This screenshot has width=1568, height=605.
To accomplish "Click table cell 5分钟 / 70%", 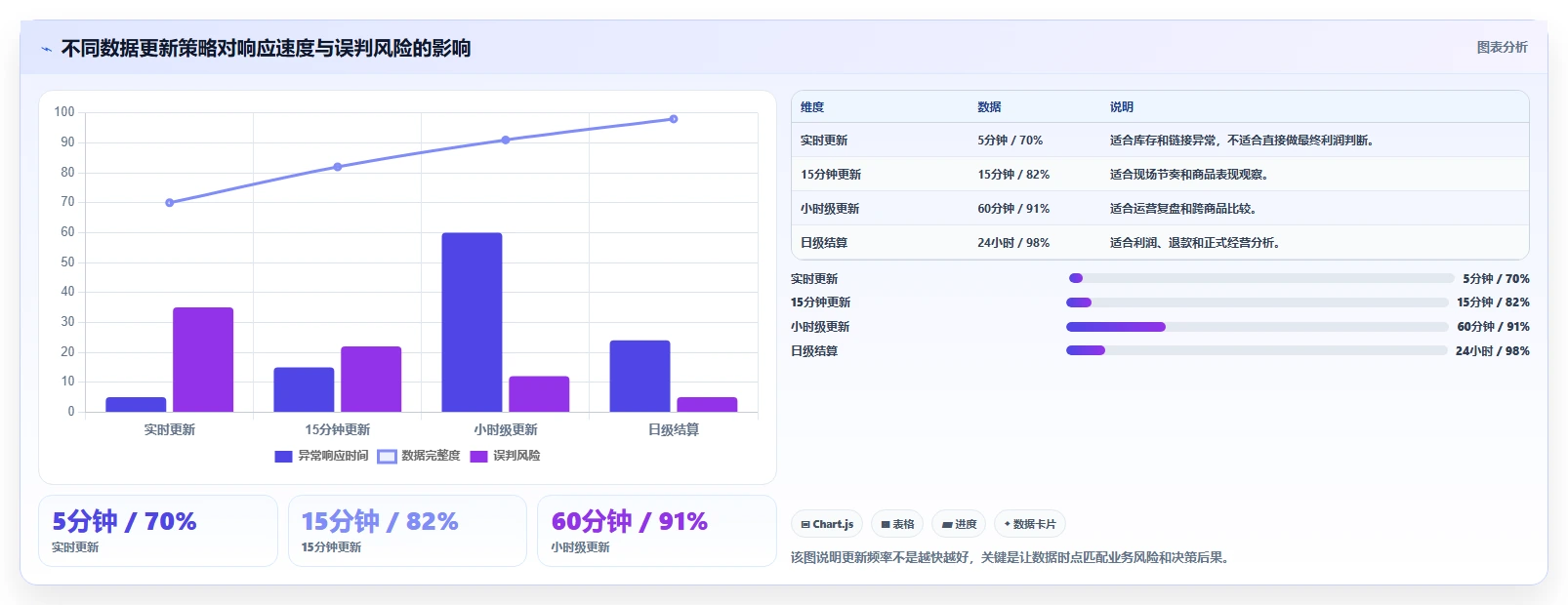I will (x=1010, y=141).
